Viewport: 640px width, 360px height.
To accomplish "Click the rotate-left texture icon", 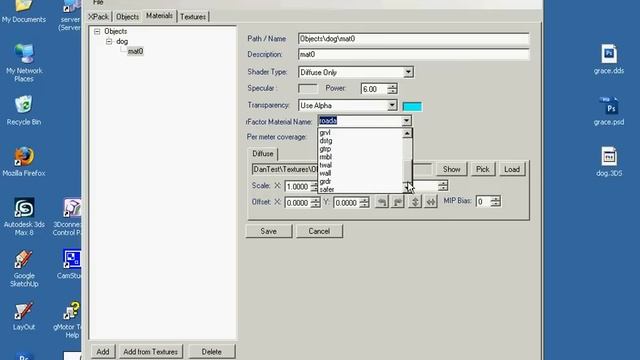I will point(381,202).
